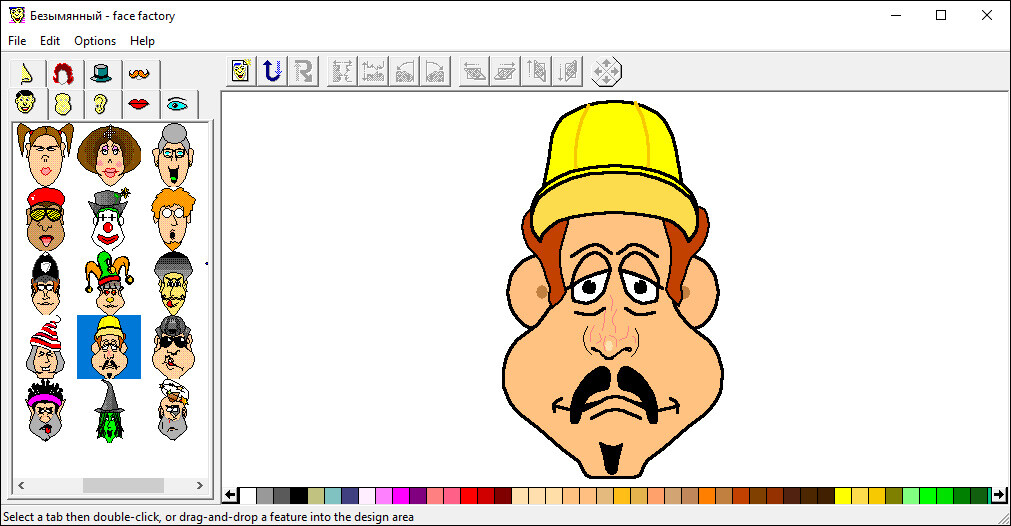Pick the navy blue color swatch
This screenshot has width=1011, height=526.
[x=349, y=496]
